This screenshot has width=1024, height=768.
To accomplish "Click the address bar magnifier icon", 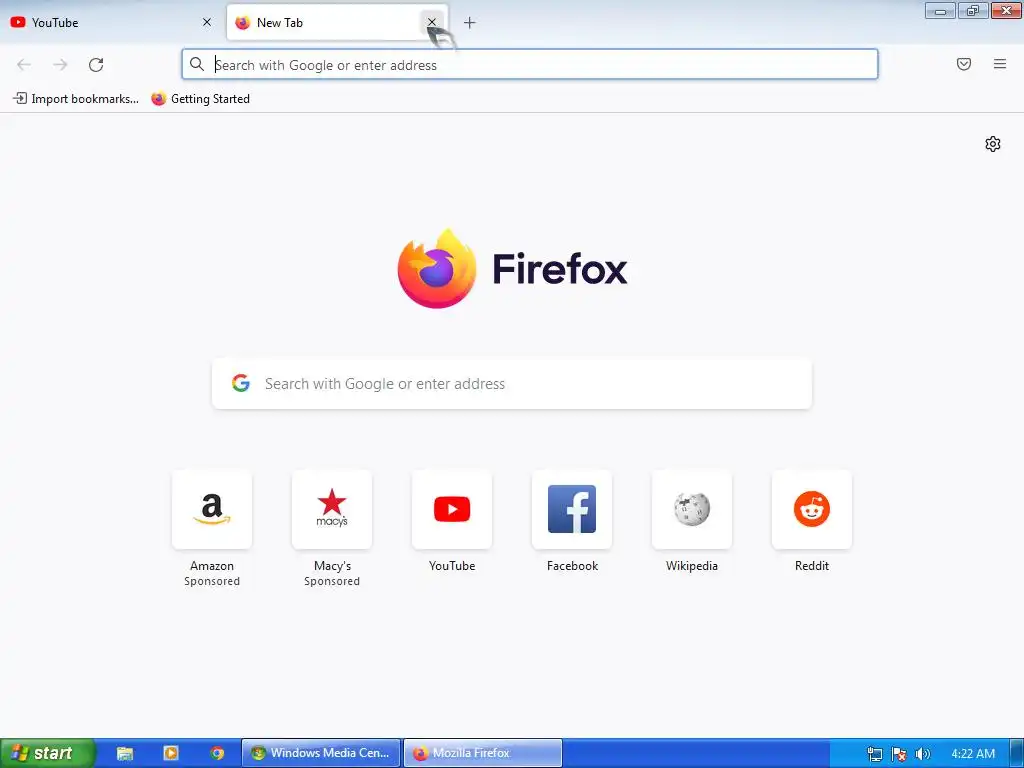I will pyautogui.click(x=197, y=64).
